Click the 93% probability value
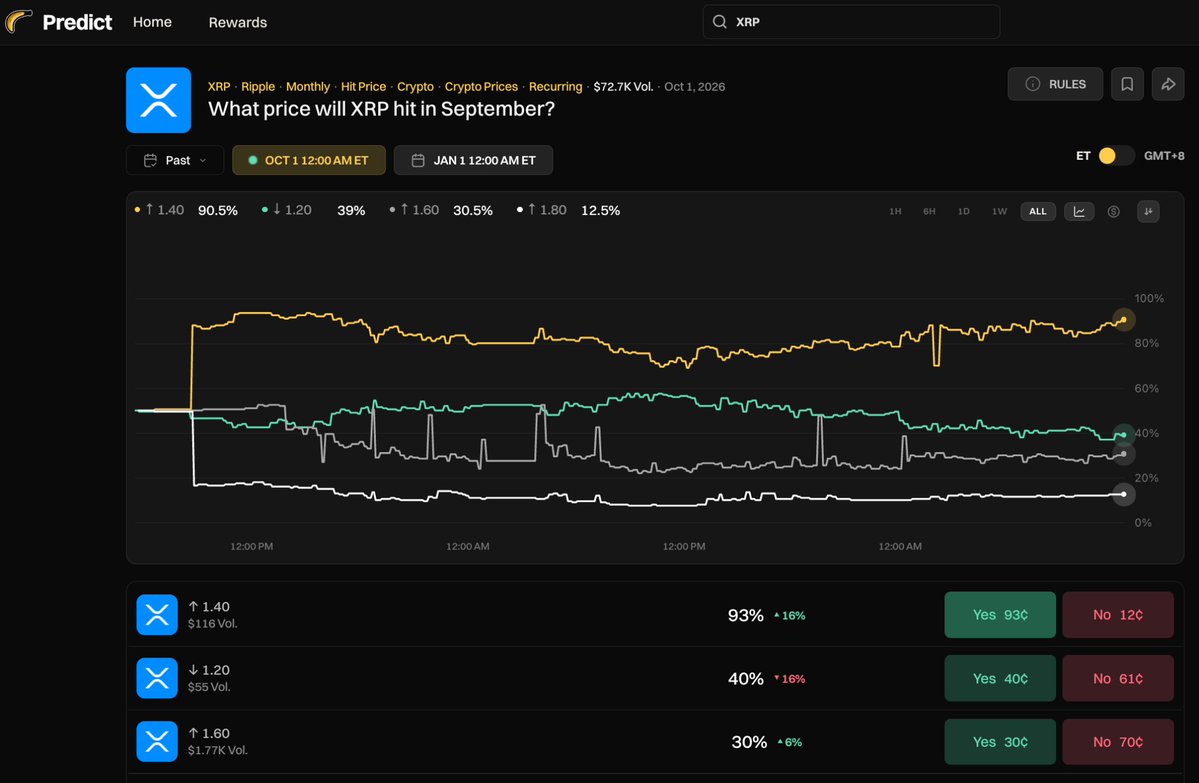Image resolution: width=1199 pixels, height=783 pixels. (746, 616)
